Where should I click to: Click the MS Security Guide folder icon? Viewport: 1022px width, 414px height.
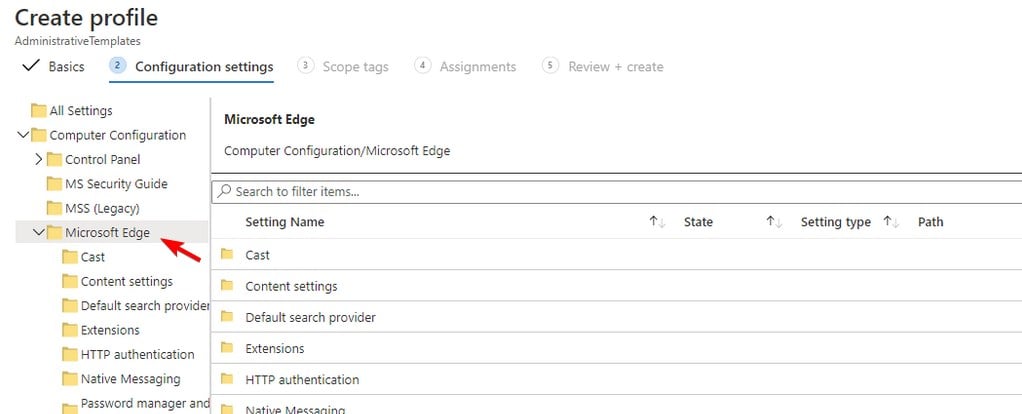tap(54, 184)
